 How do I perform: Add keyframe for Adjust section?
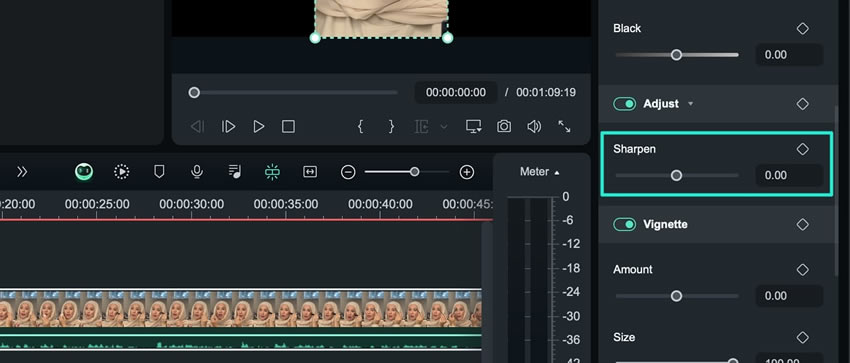pyautogui.click(x=803, y=103)
